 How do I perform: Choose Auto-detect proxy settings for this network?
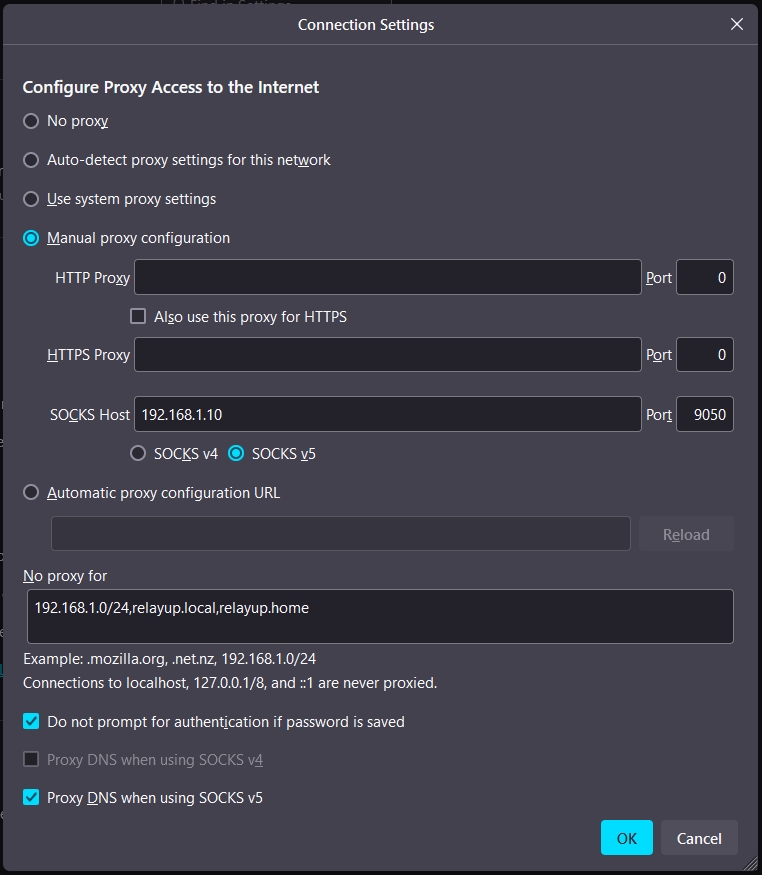tap(31, 160)
